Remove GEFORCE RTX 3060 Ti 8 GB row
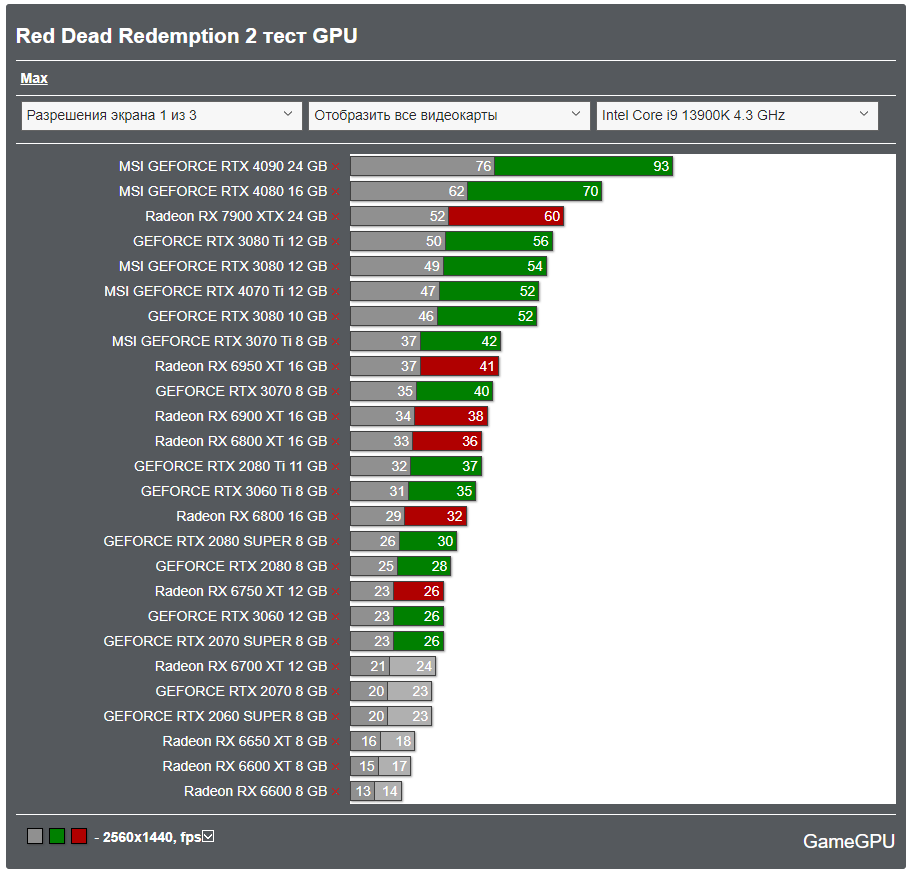 [336, 491]
